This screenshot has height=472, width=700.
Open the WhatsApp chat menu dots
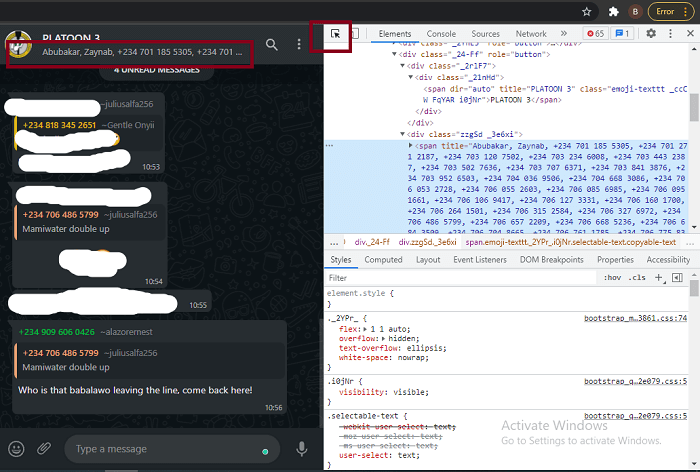pos(299,44)
